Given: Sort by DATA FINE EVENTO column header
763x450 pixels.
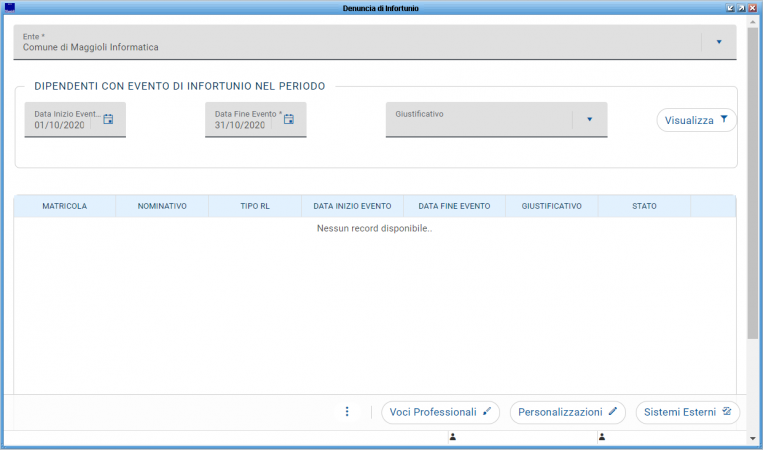Looking at the screenshot, I should click(x=454, y=206).
